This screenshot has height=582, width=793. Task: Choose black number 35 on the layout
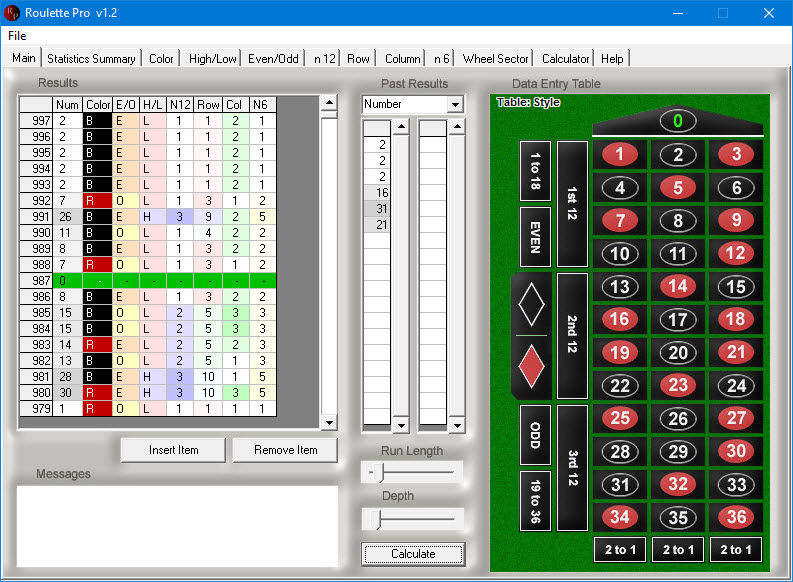coord(678,517)
